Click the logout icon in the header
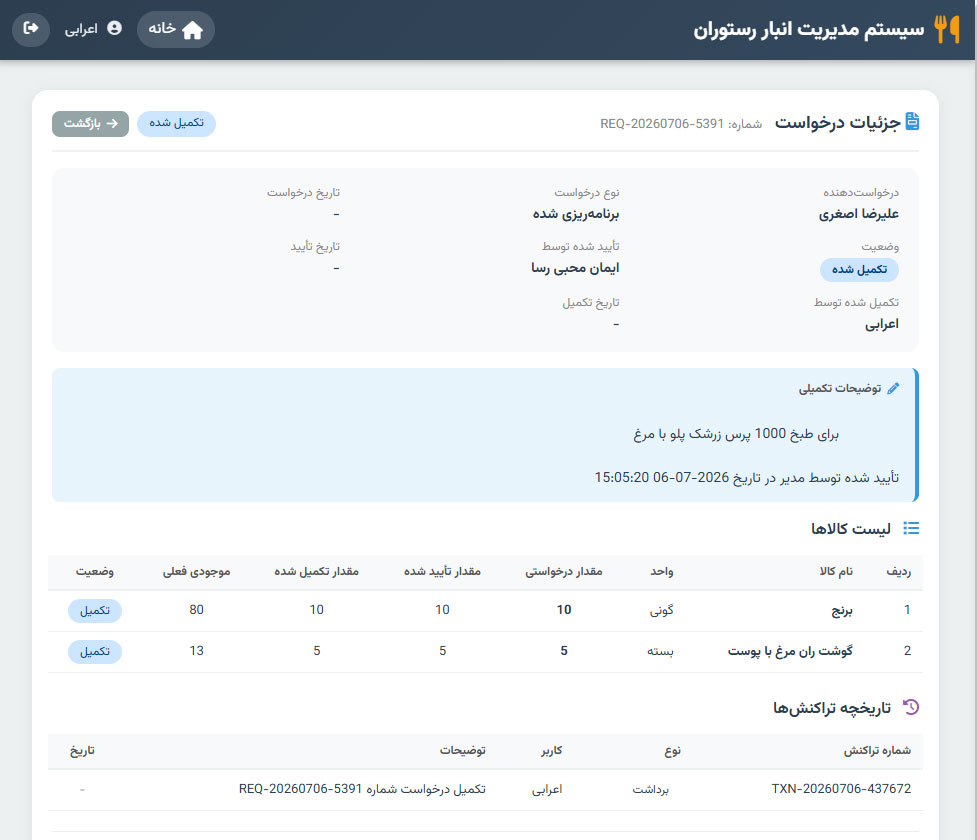This screenshot has height=840, width=977. tap(31, 29)
